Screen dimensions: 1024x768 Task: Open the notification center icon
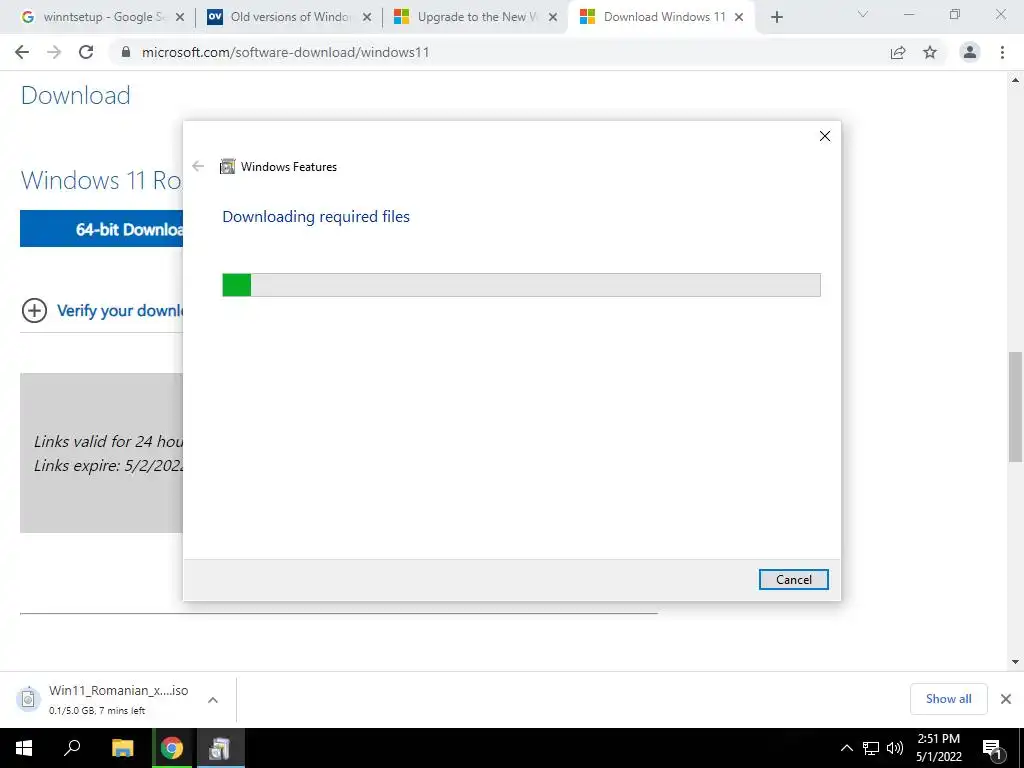coord(992,748)
